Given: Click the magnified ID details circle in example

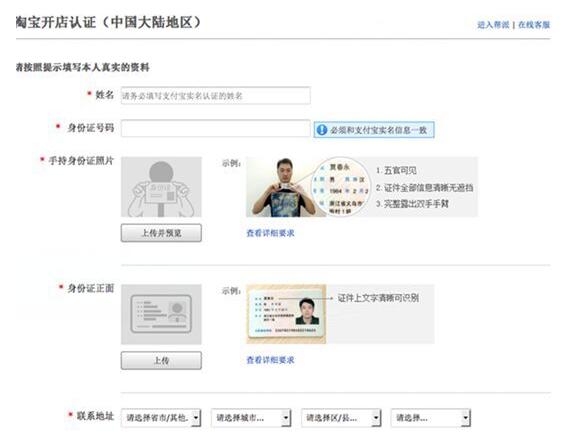Looking at the screenshot, I should (x=341, y=187).
